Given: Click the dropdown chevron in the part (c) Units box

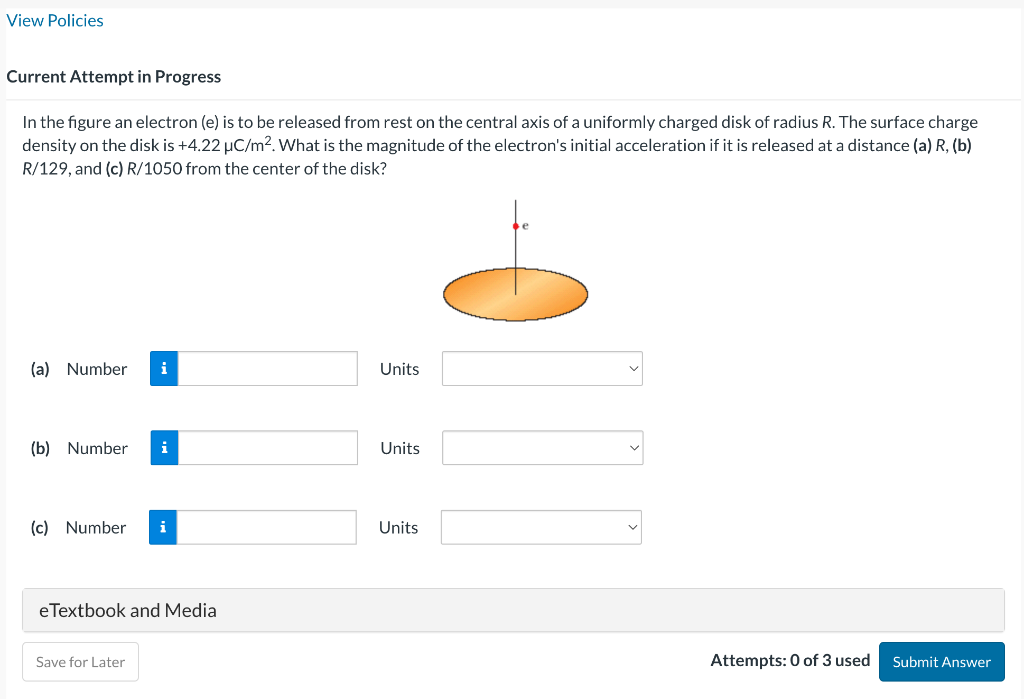Looking at the screenshot, I should (631, 527).
